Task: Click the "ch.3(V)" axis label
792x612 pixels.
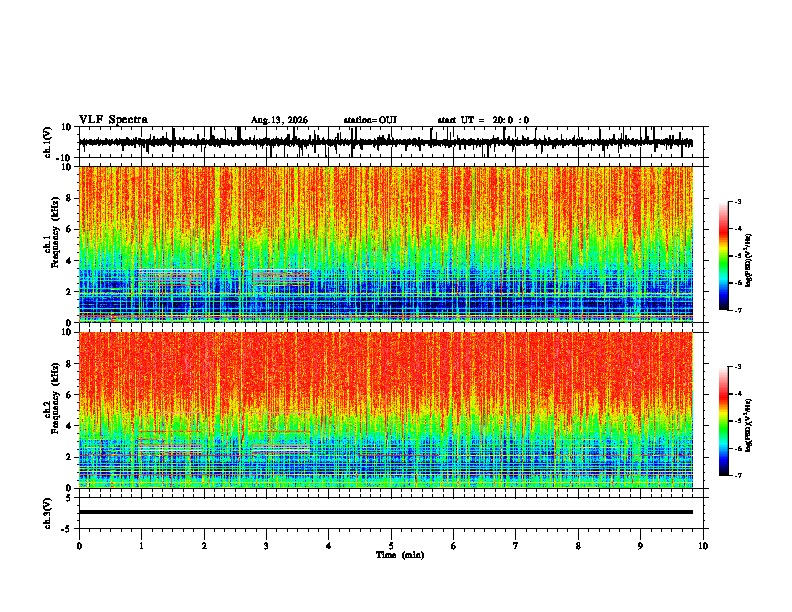Action: tap(48, 513)
